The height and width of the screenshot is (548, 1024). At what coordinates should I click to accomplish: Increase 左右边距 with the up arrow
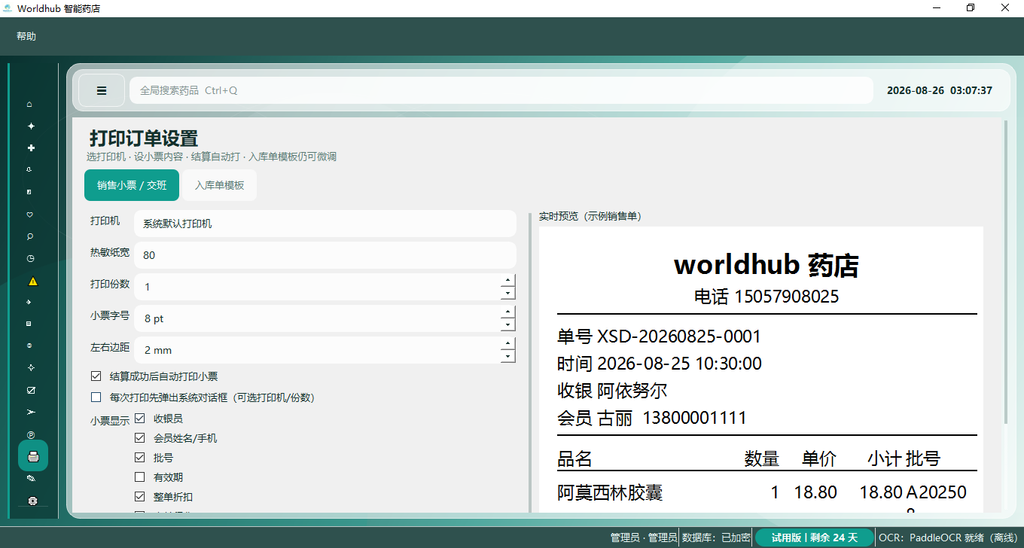pos(507,344)
